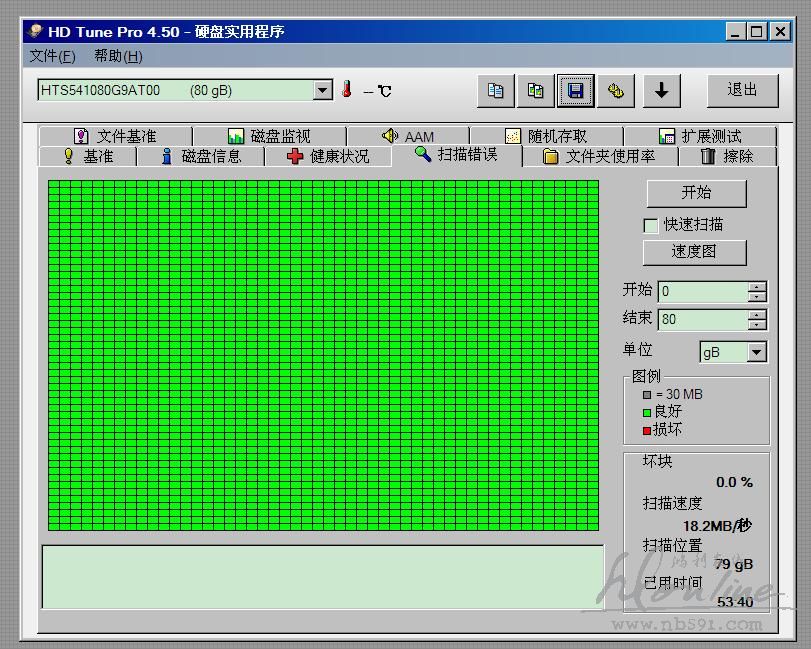Enable the 快速扫描 quick scan checkbox
811x649 pixels.
pyautogui.click(x=651, y=225)
